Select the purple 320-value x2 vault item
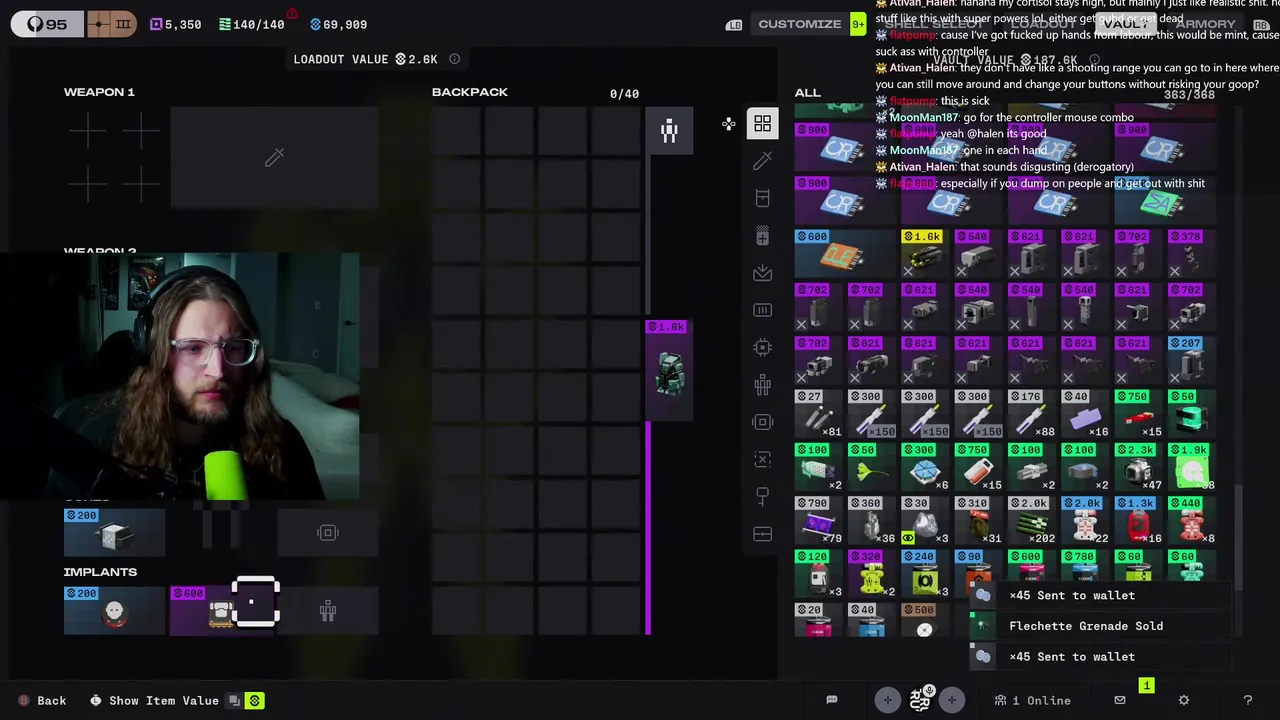 [x=872, y=574]
